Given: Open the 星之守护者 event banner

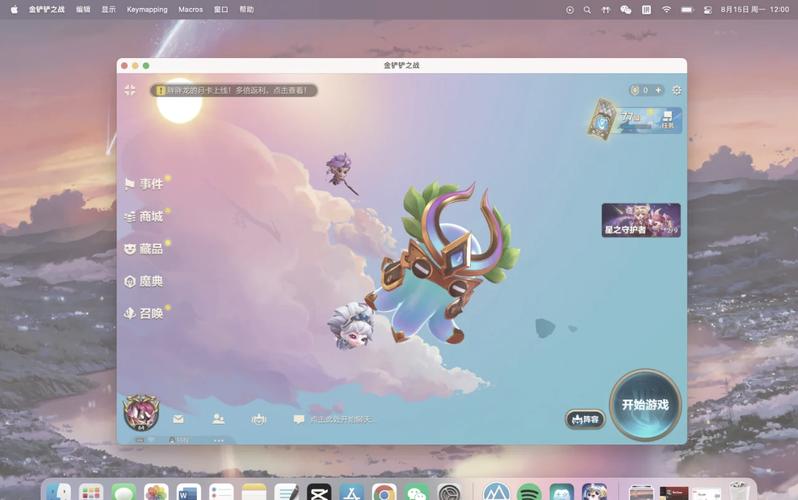Looking at the screenshot, I should [x=640, y=220].
